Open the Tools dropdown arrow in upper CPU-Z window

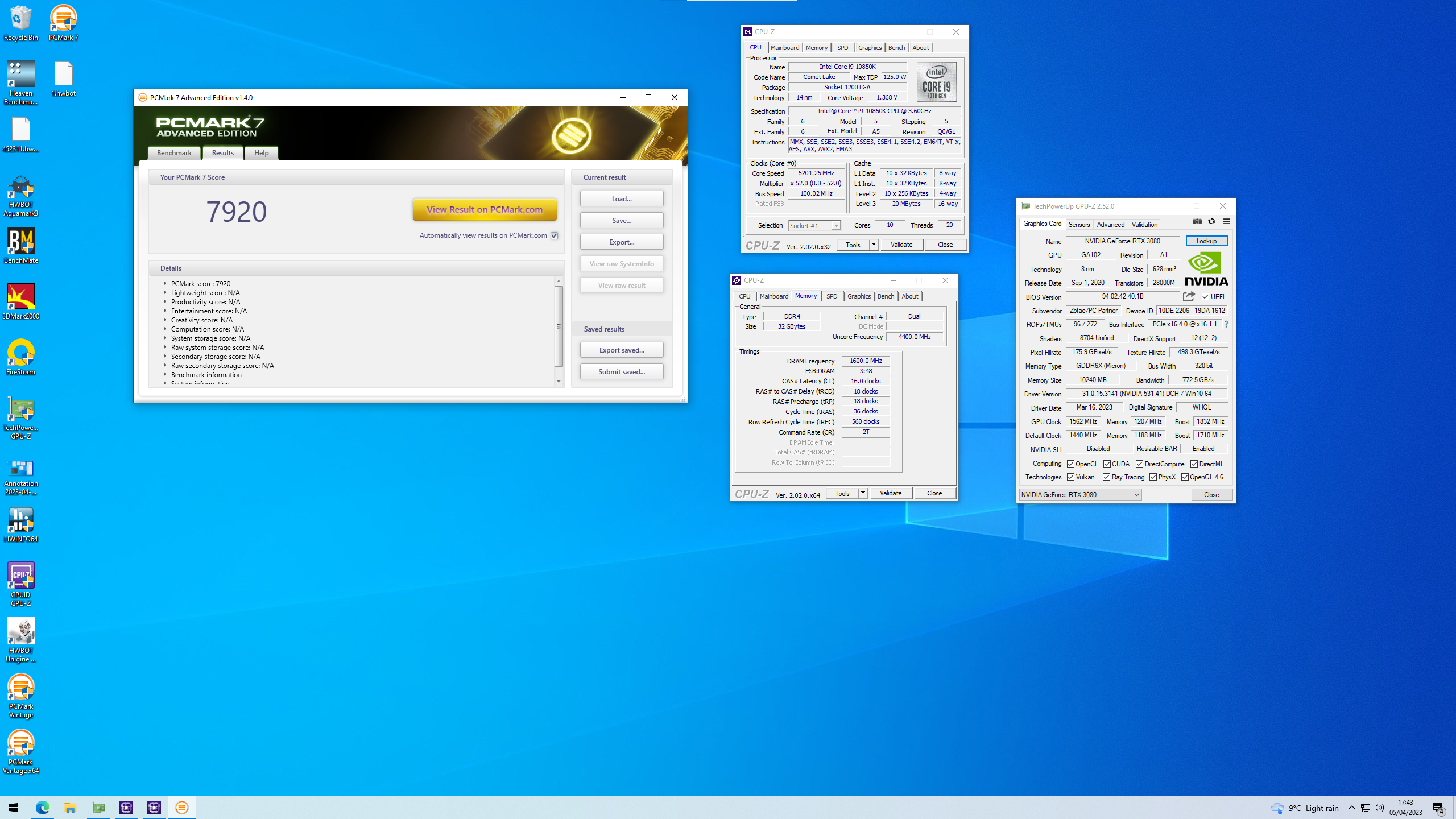874,245
